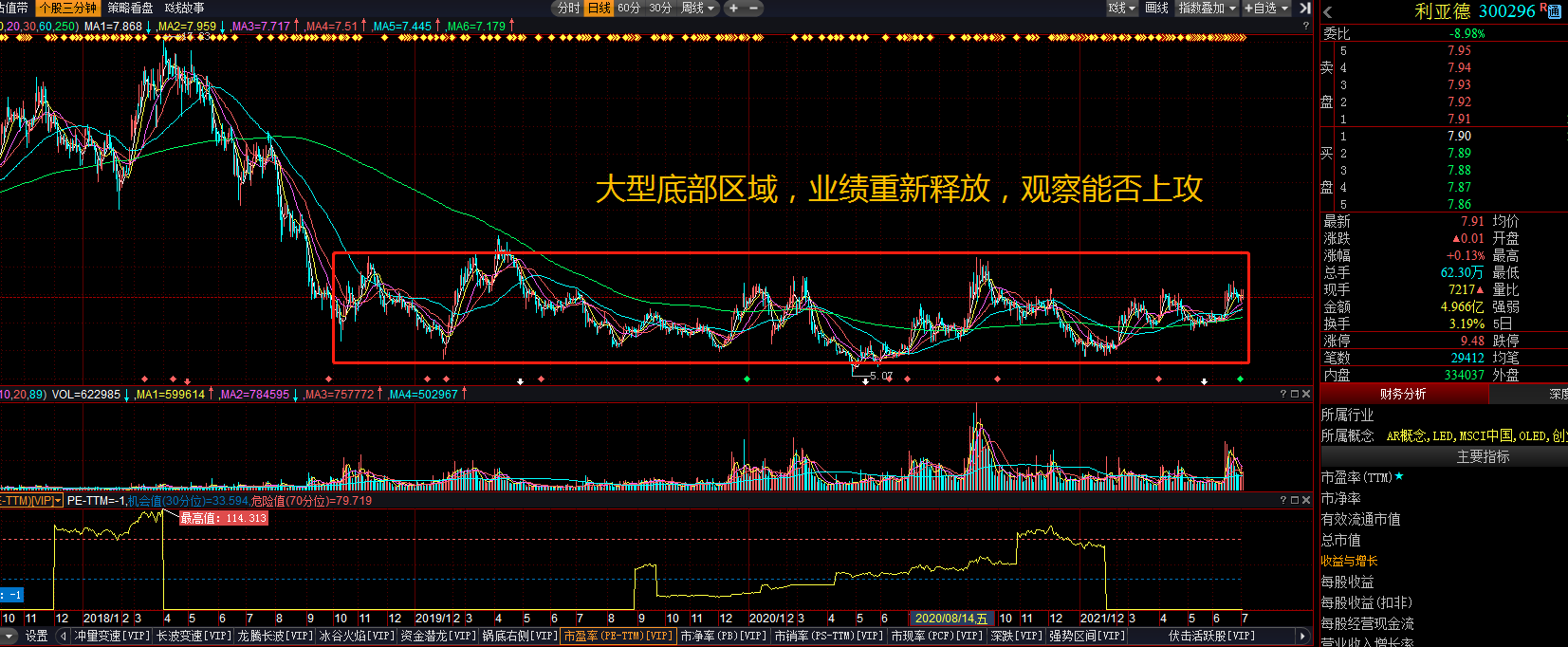
Task: Maximize the volume sub-chart panel
Action: pyautogui.click(x=1295, y=394)
